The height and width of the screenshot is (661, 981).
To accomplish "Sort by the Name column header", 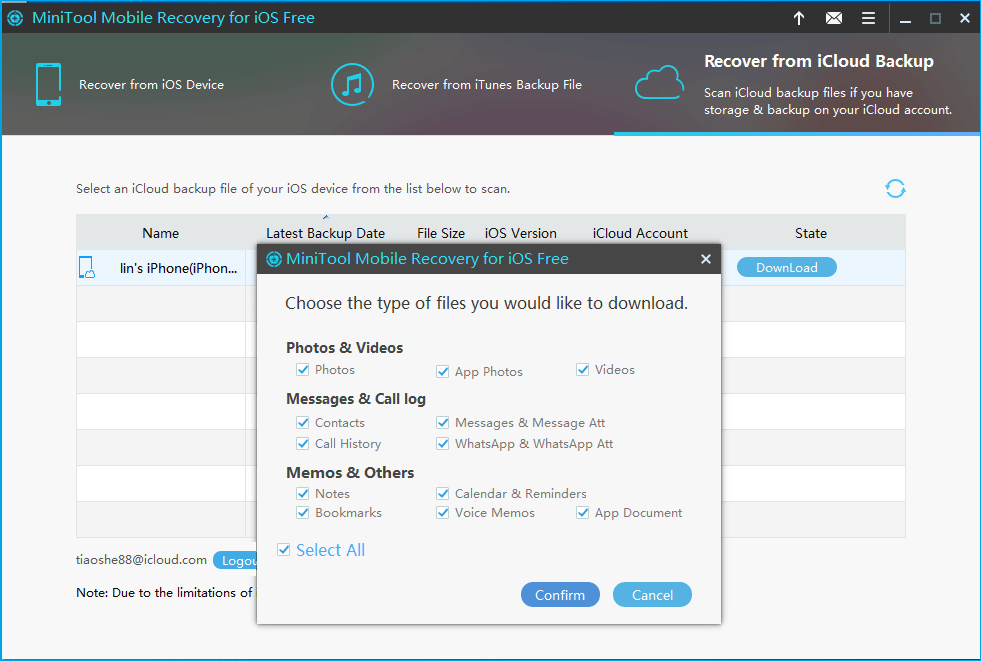I will [161, 233].
